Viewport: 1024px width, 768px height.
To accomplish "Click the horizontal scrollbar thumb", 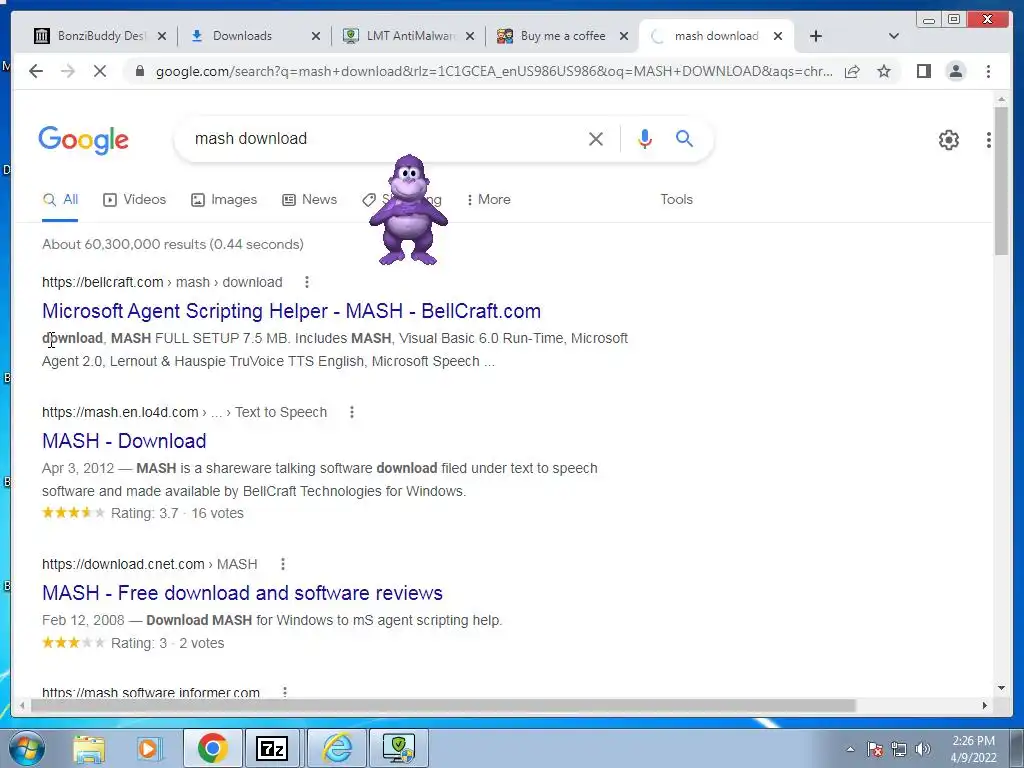I will tap(443, 705).
